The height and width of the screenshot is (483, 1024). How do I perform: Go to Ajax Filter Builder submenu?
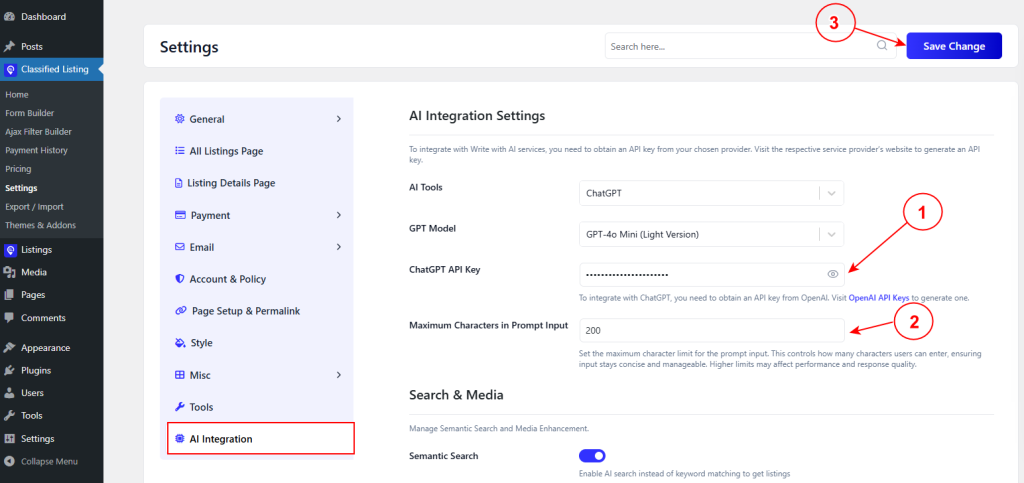(x=38, y=132)
